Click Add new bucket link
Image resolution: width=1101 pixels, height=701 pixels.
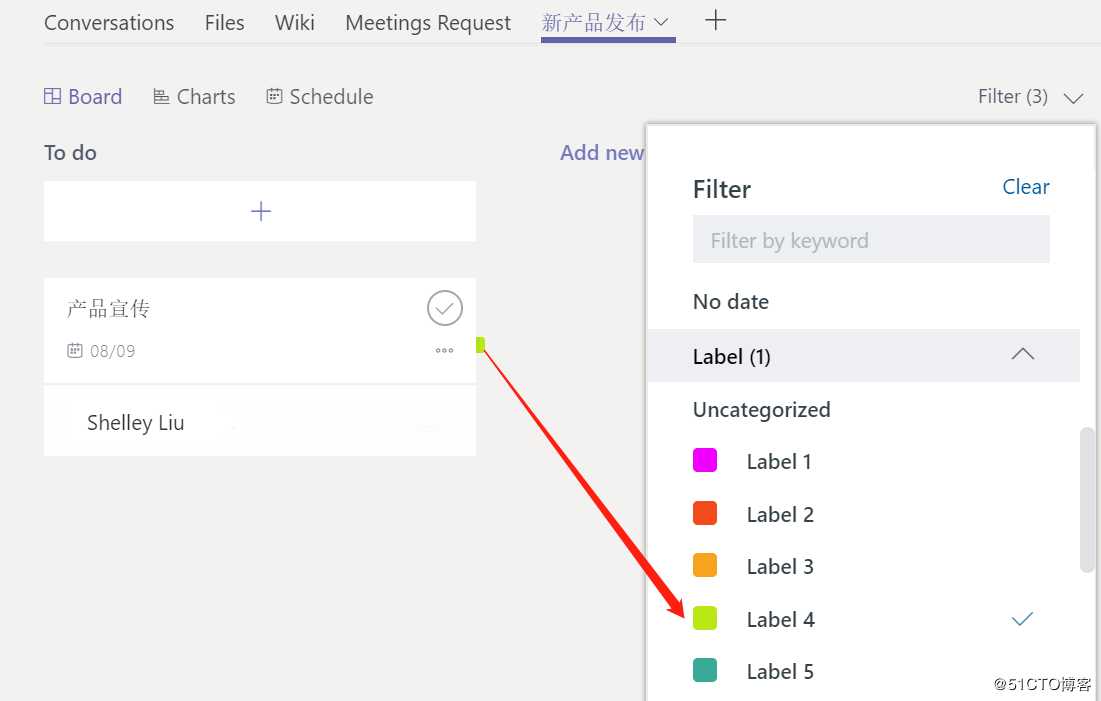(602, 152)
